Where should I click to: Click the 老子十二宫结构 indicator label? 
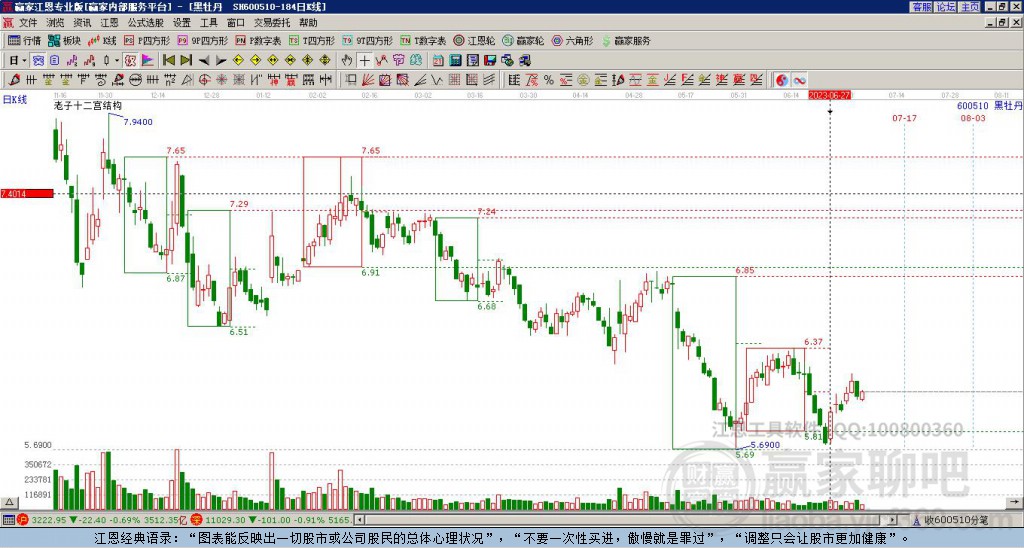[88, 105]
